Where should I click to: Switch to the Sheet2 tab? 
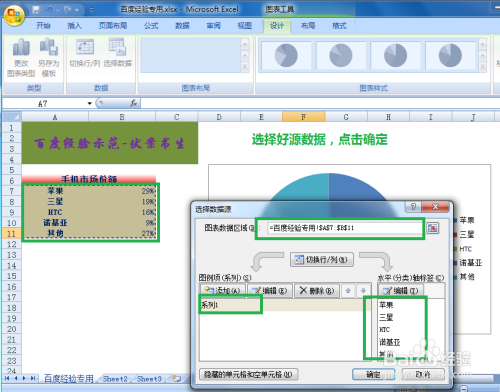click(x=115, y=379)
